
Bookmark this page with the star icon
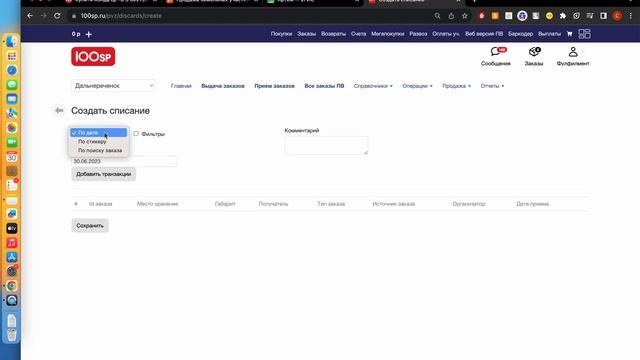tap(464, 16)
